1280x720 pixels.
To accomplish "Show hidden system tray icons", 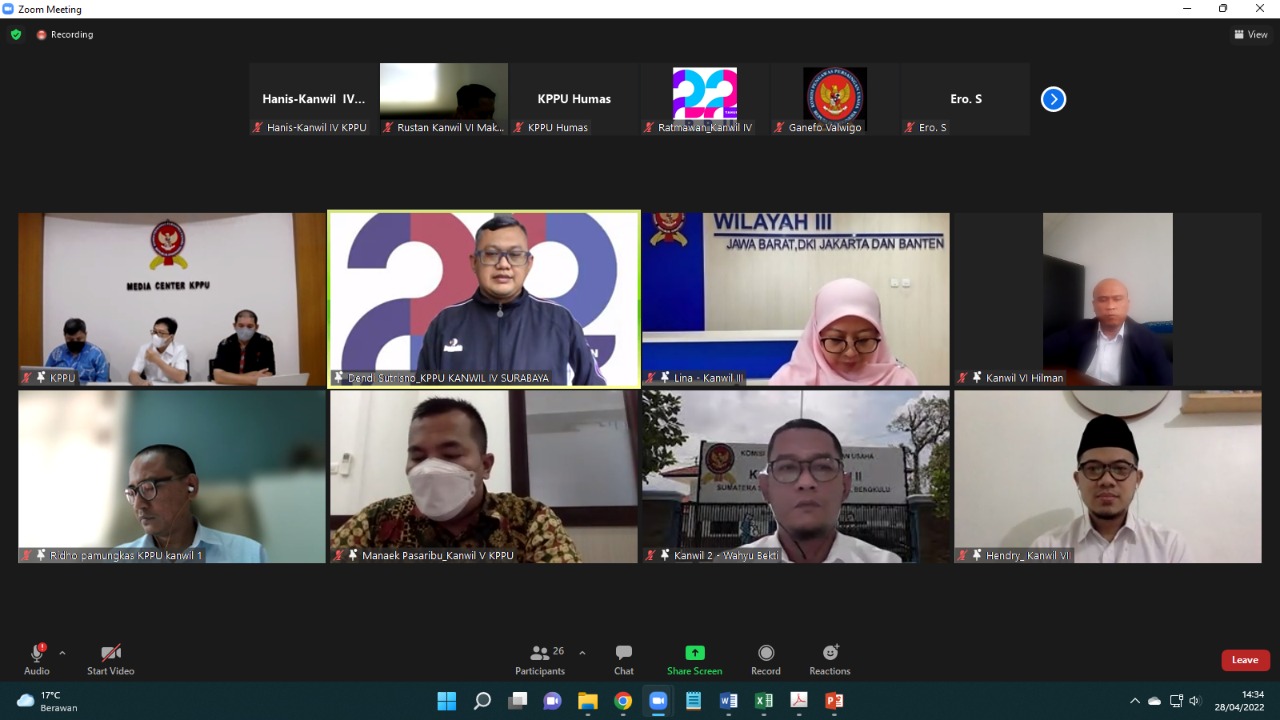I will (1134, 701).
